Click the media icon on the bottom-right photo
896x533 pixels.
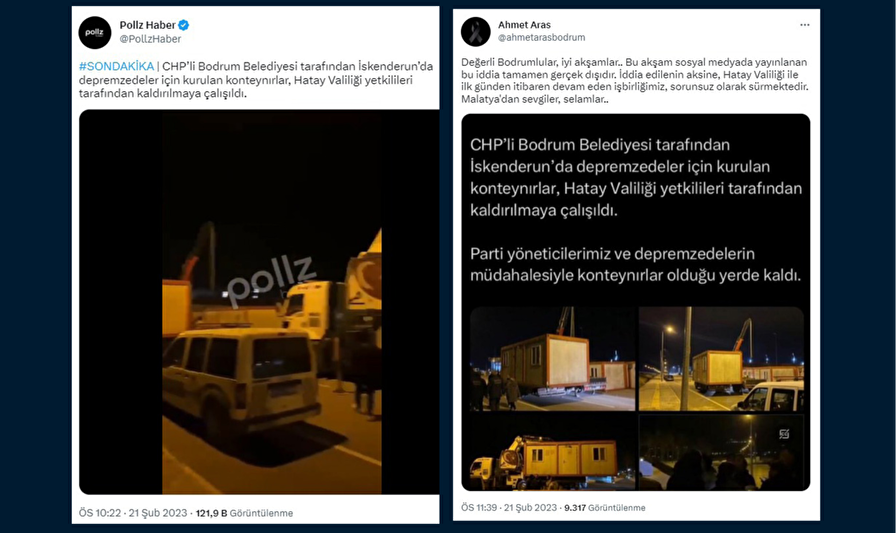[784, 434]
